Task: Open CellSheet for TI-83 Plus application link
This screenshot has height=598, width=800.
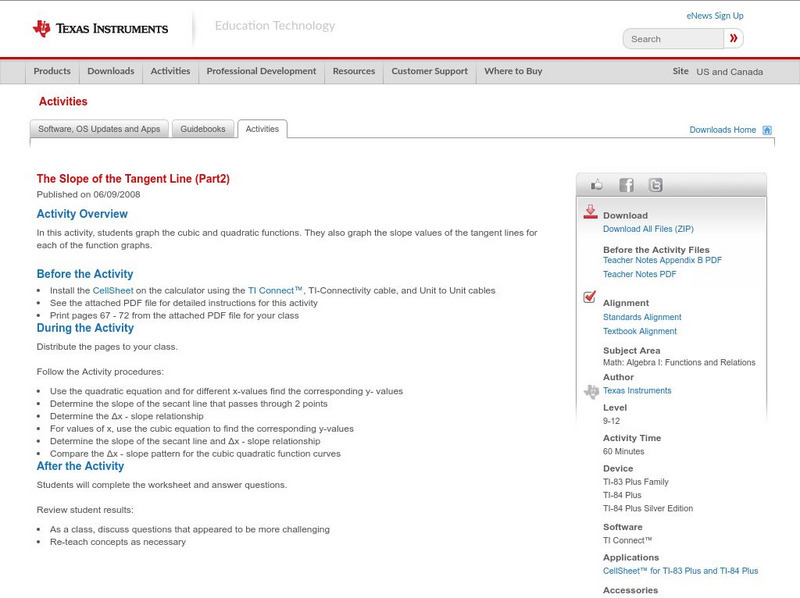Action: [x=680, y=571]
